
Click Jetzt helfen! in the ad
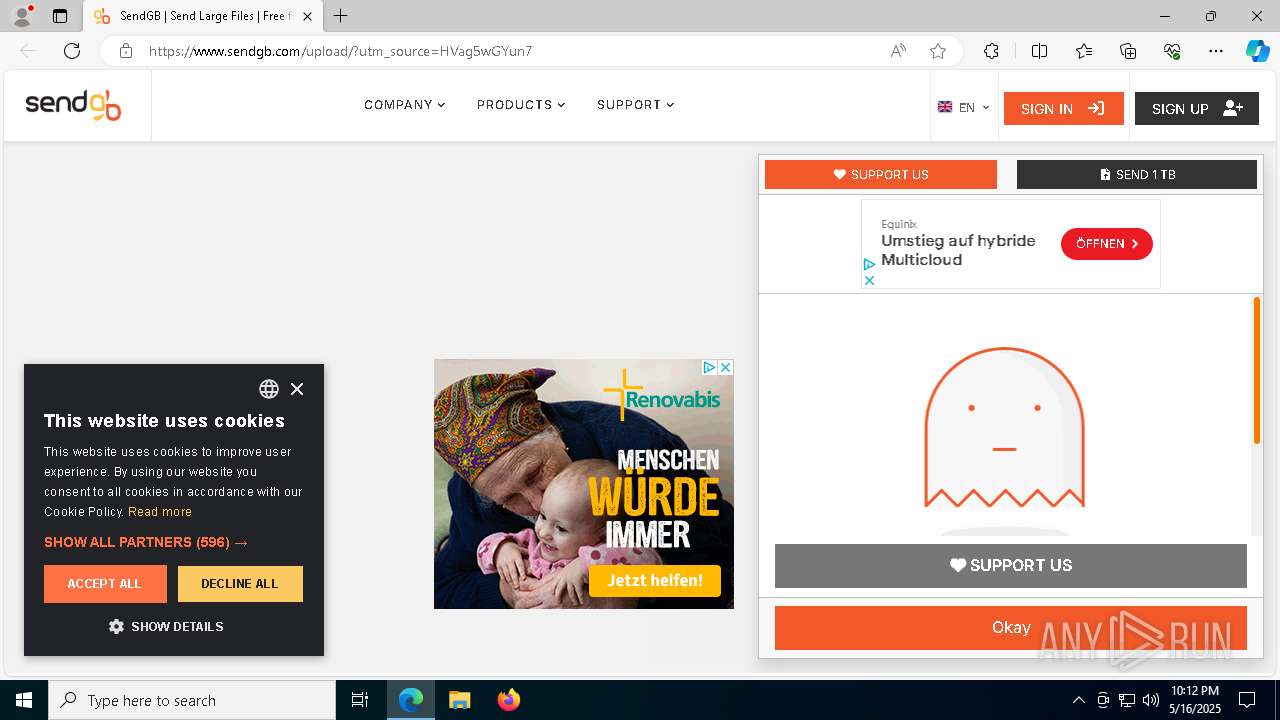pyautogui.click(x=655, y=581)
